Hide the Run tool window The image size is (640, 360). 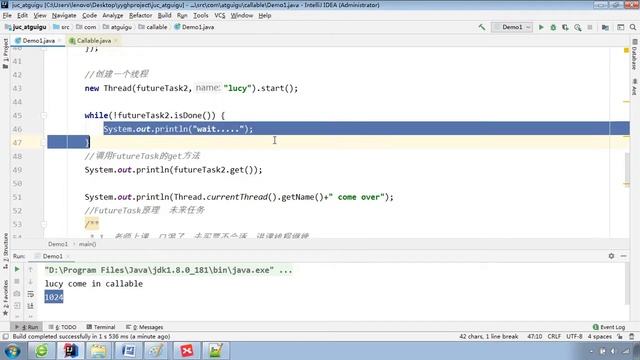coord(623,256)
